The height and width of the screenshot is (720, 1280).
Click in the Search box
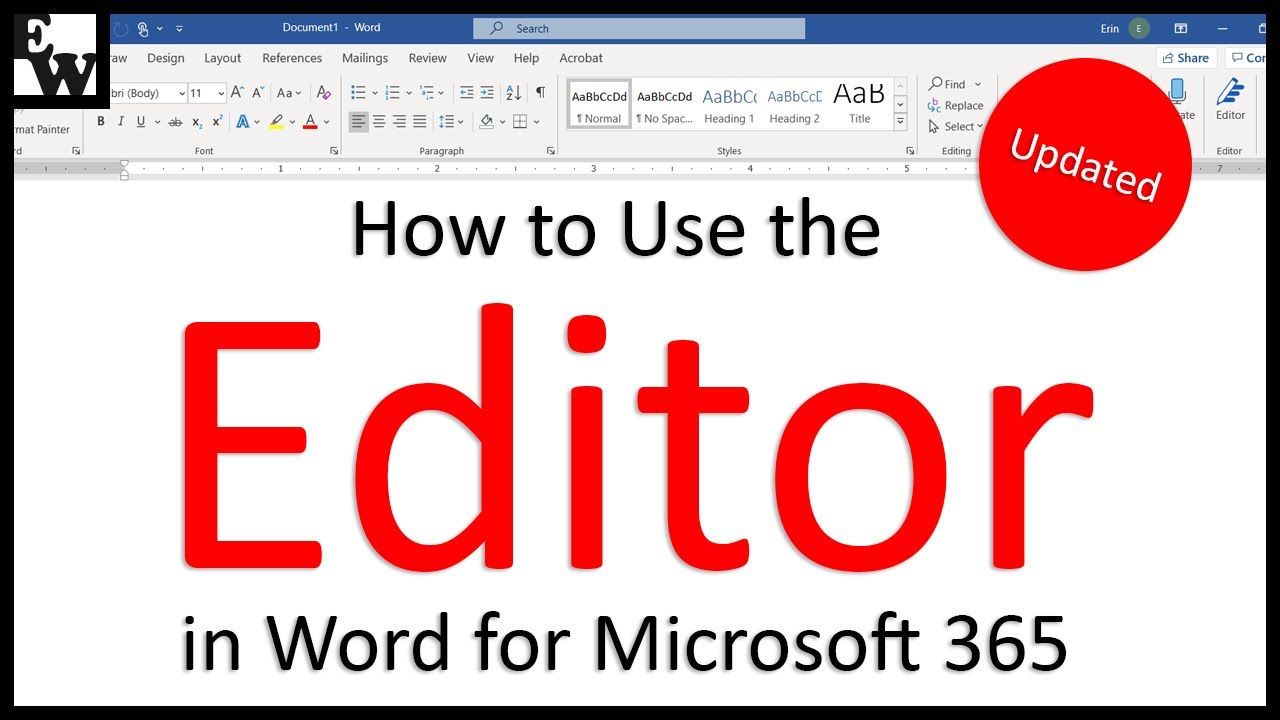(x=638, y=29)
